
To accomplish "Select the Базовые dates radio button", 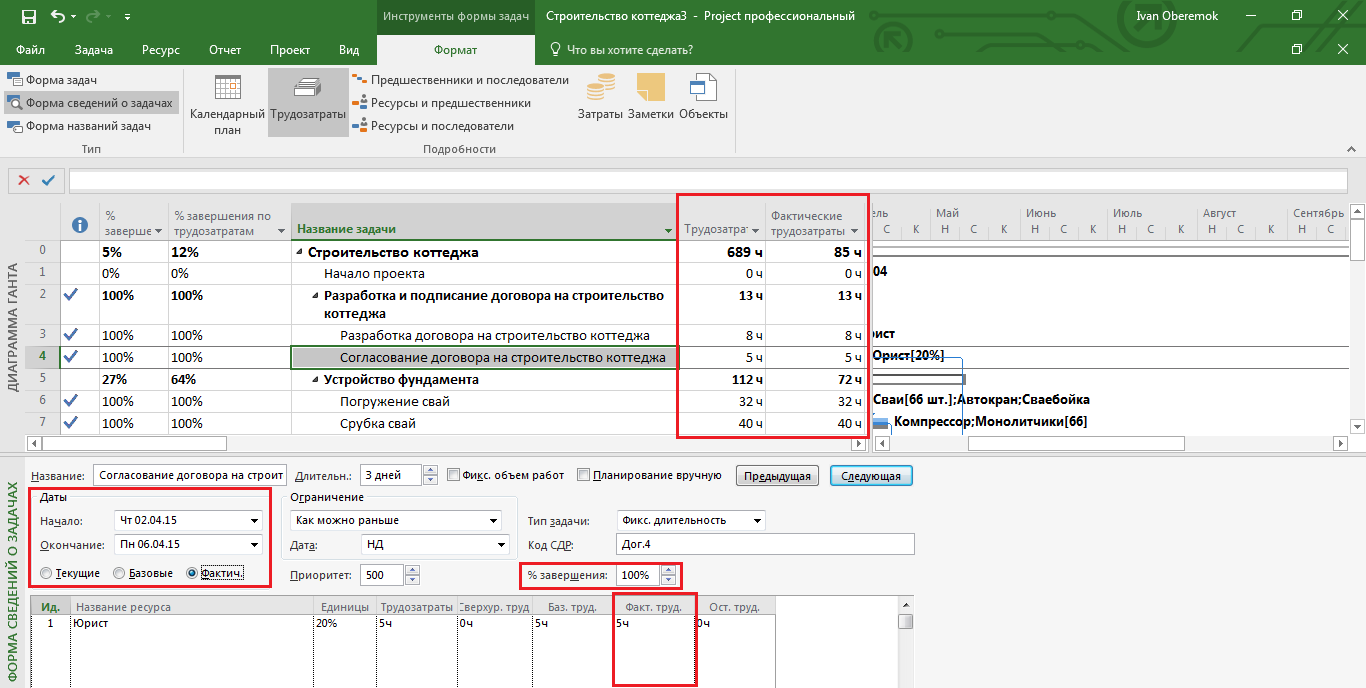I will (x=119, y=573).
